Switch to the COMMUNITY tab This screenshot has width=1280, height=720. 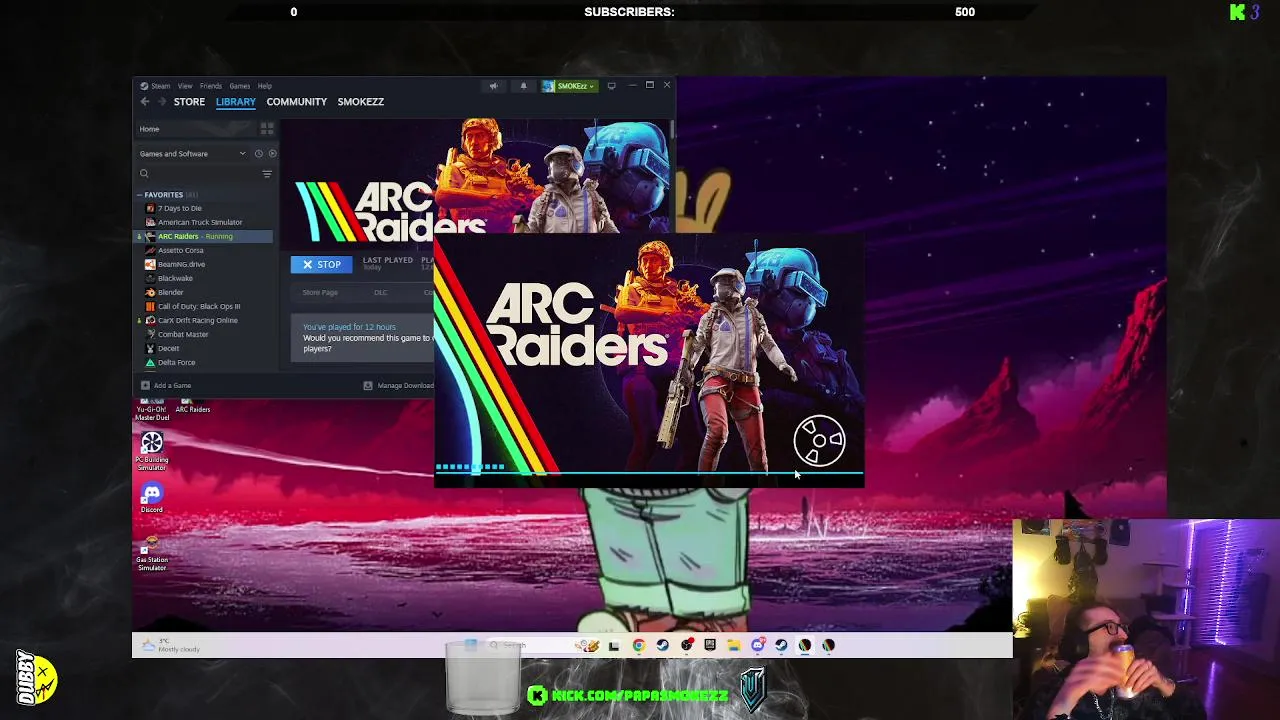coord(297,102)
